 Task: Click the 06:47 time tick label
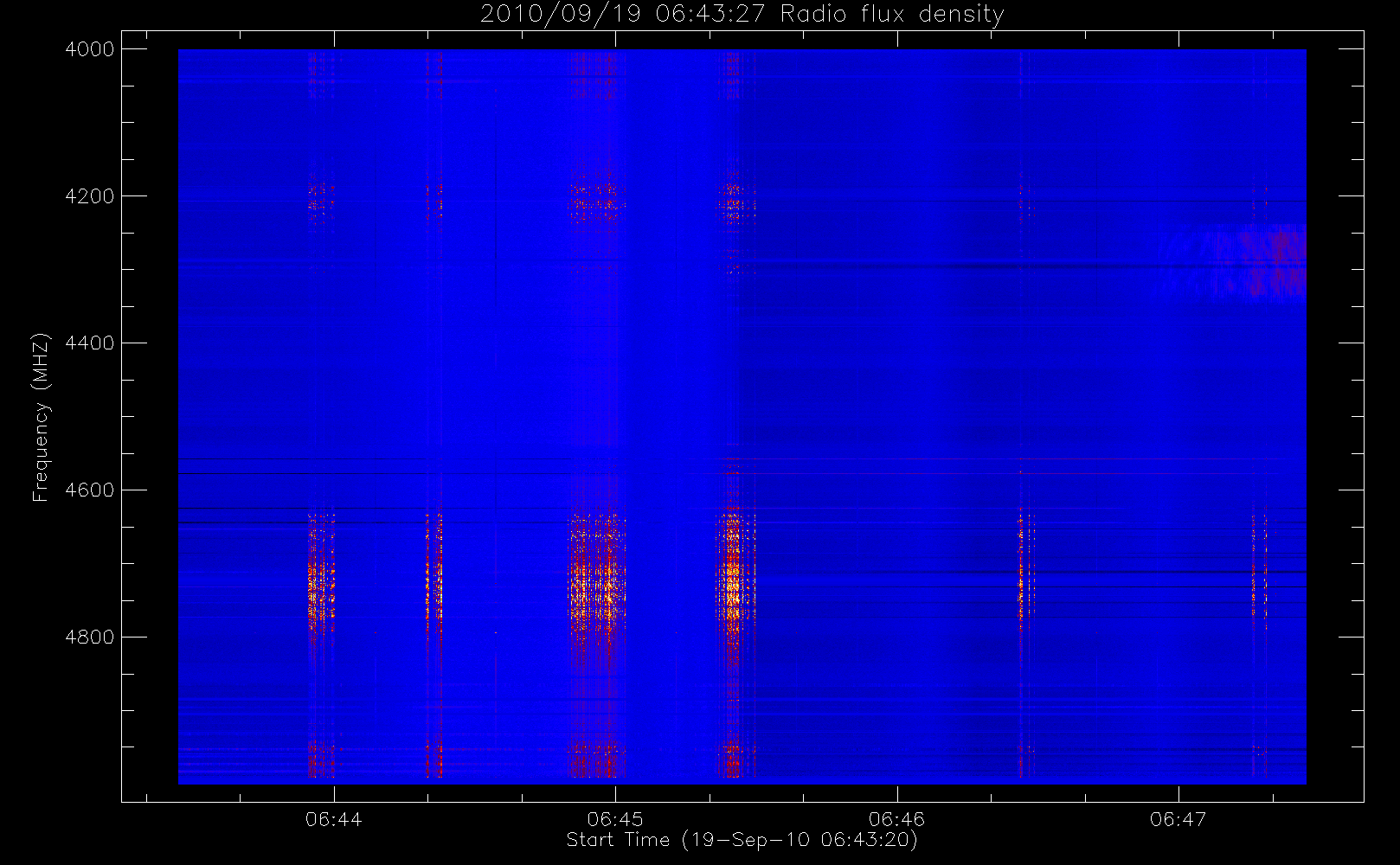pyautogui.click(x=1178, y=819)
